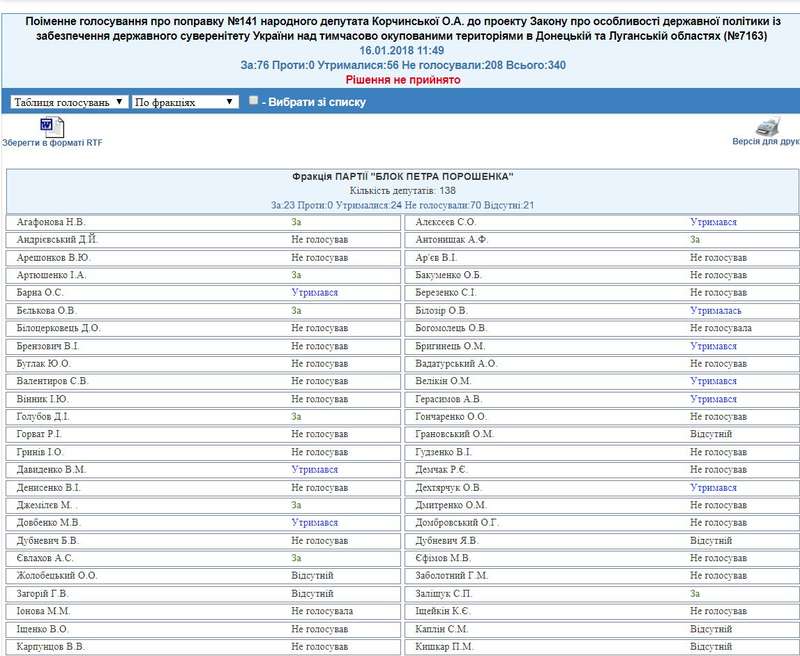
Task: Tick the 'Вибрати зі списку' checkbox
Action: tap(254, 101)
